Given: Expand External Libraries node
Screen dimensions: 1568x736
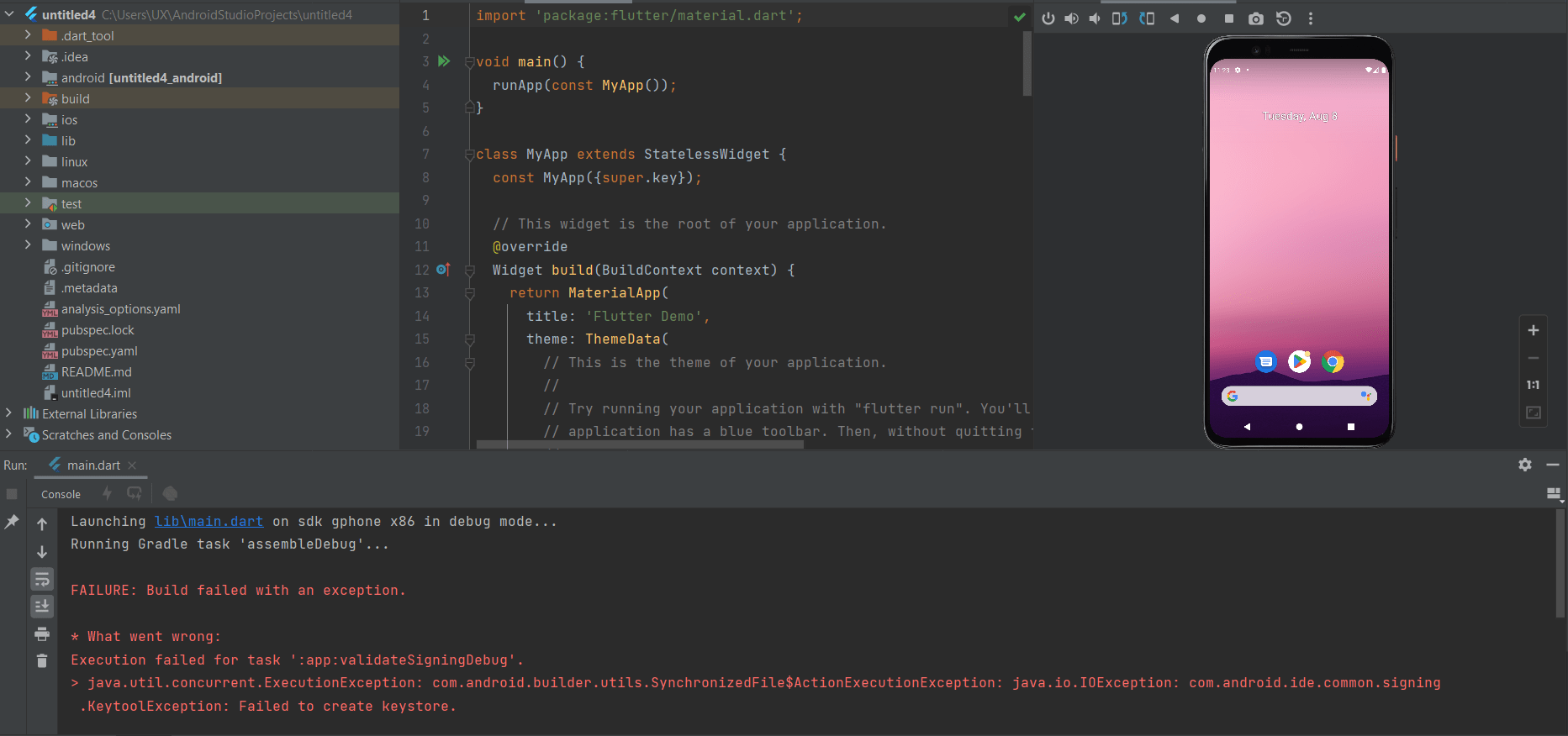Looking at the screenshot, I should click(9, 413).
